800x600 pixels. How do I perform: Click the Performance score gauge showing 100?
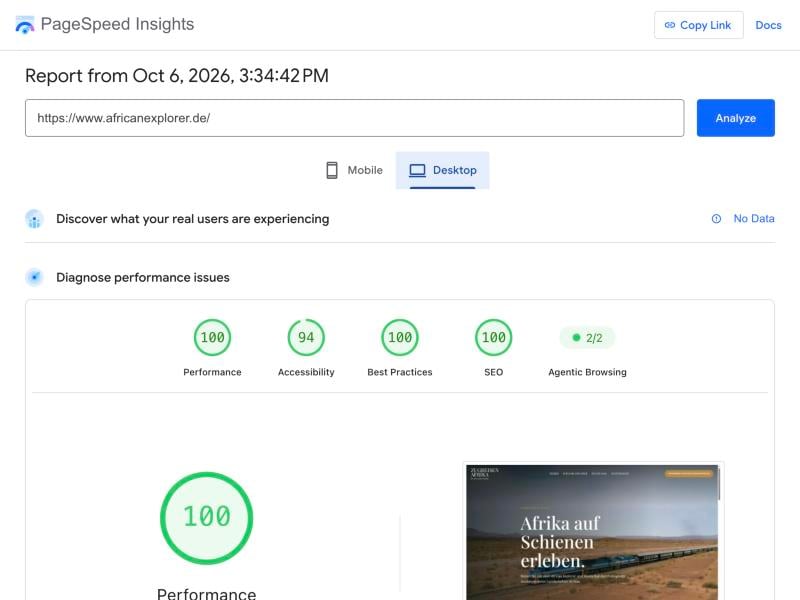[212, 337]
